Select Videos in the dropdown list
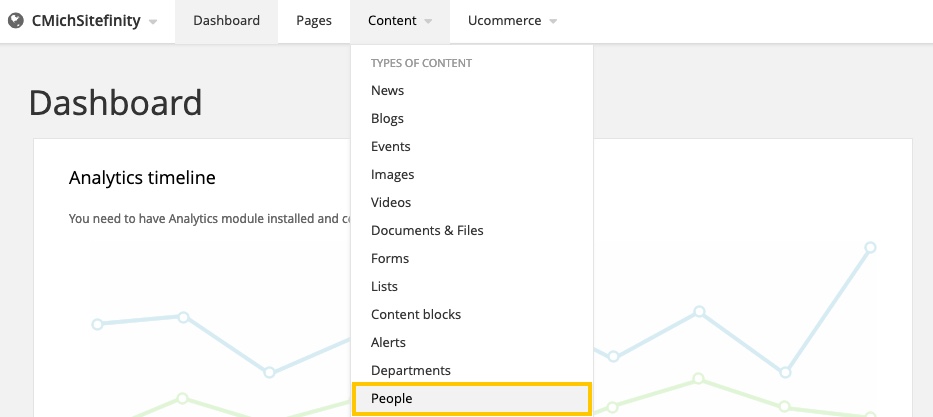The width and height of the screenshot is (933, 417). click(390, 202)
